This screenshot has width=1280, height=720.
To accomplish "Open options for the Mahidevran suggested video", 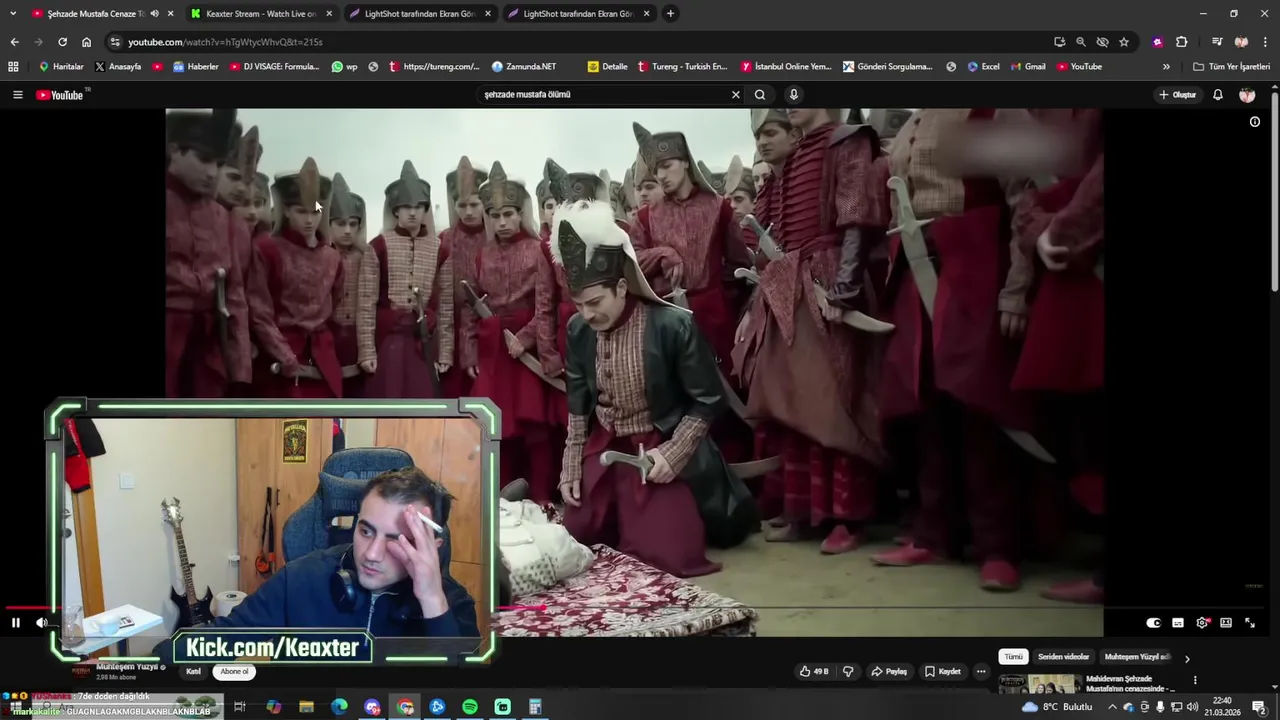I will point(1195,680).
